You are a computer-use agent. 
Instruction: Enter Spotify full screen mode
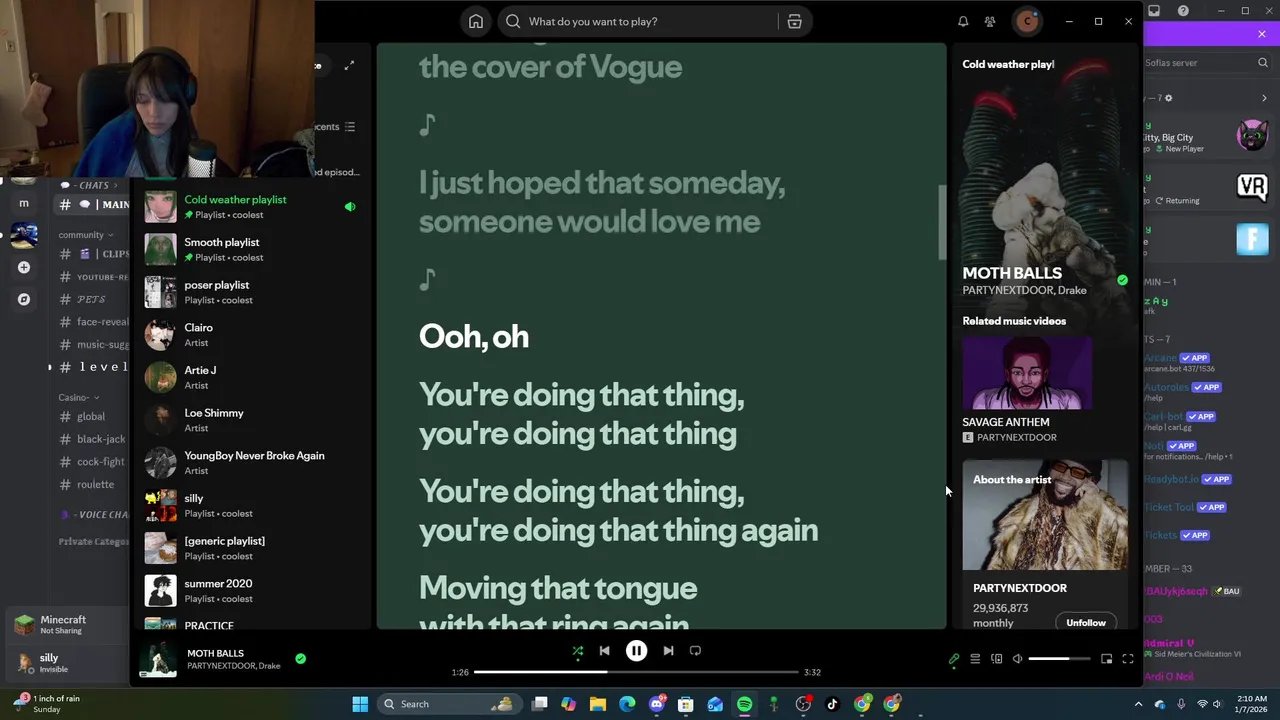[x=1127, y=659]
